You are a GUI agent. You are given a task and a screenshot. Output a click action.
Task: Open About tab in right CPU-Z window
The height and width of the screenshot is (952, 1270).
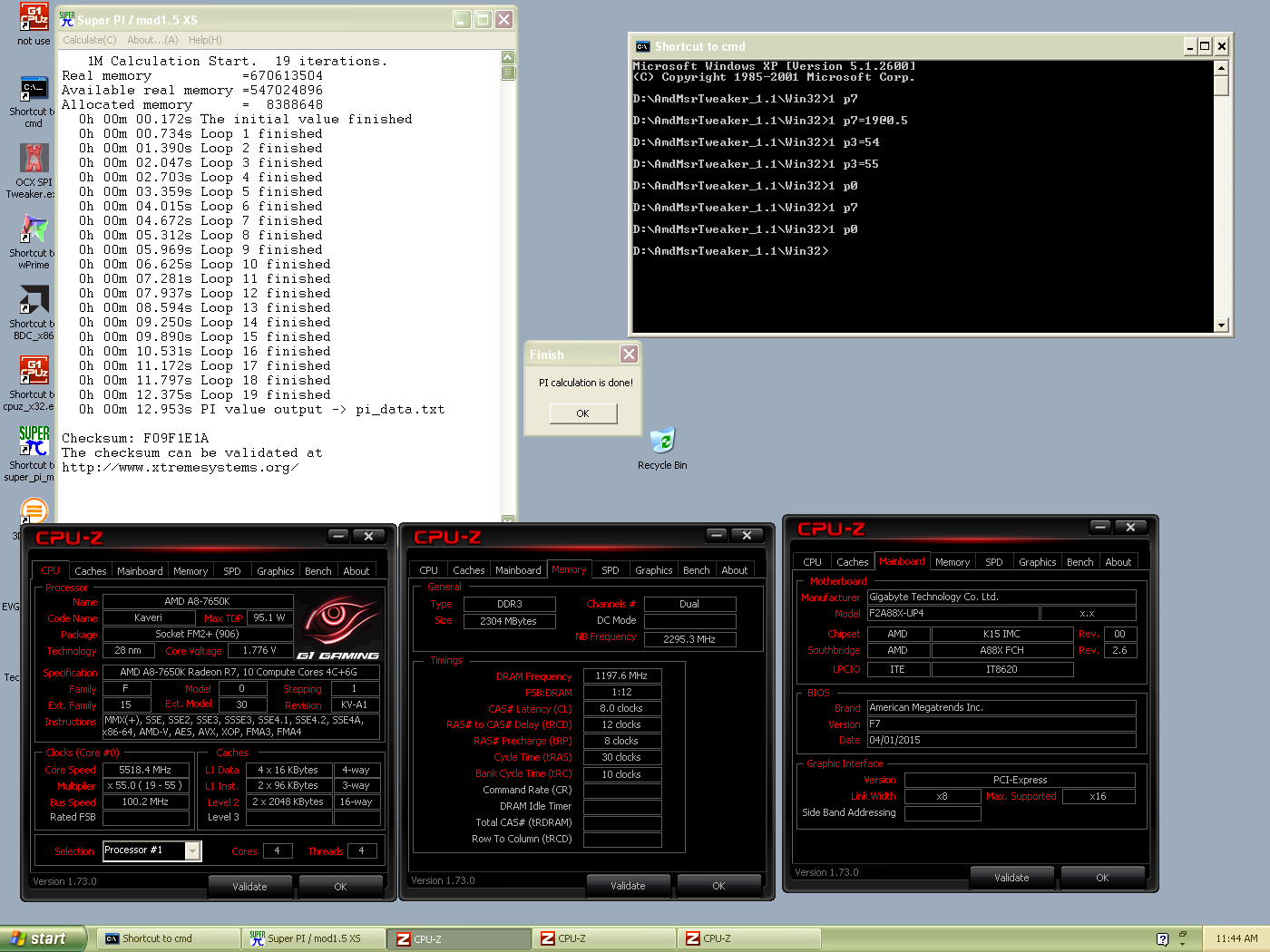coord(1119,562)
